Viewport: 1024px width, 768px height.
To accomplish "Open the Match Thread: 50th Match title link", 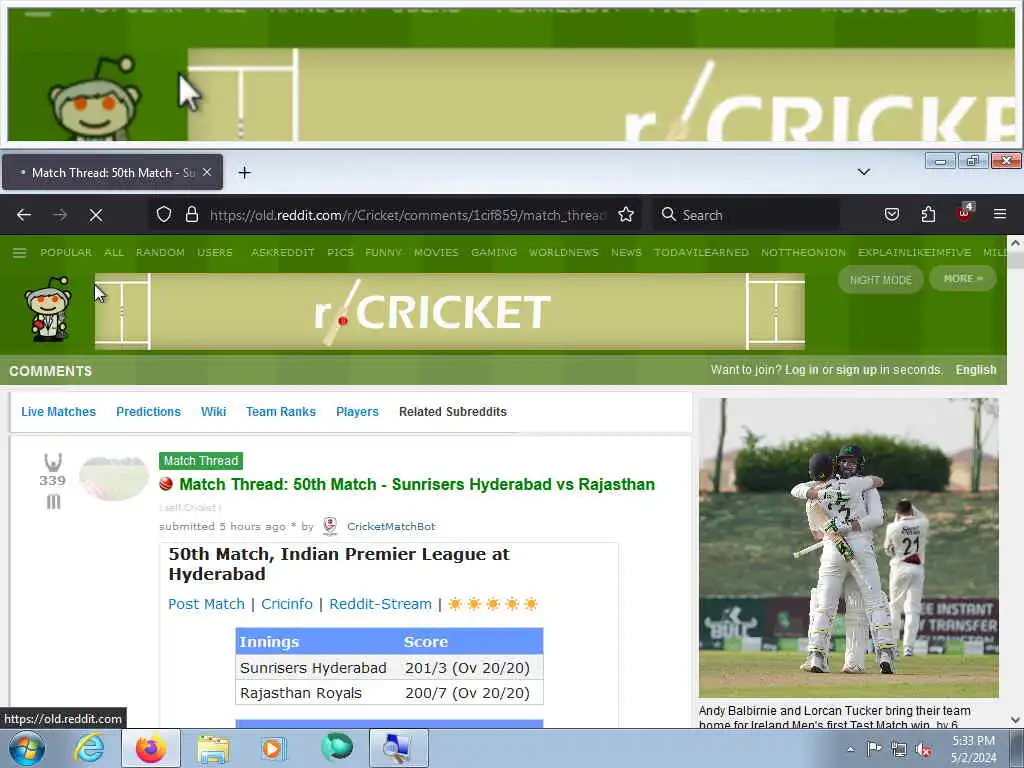I will pos(417,485).
